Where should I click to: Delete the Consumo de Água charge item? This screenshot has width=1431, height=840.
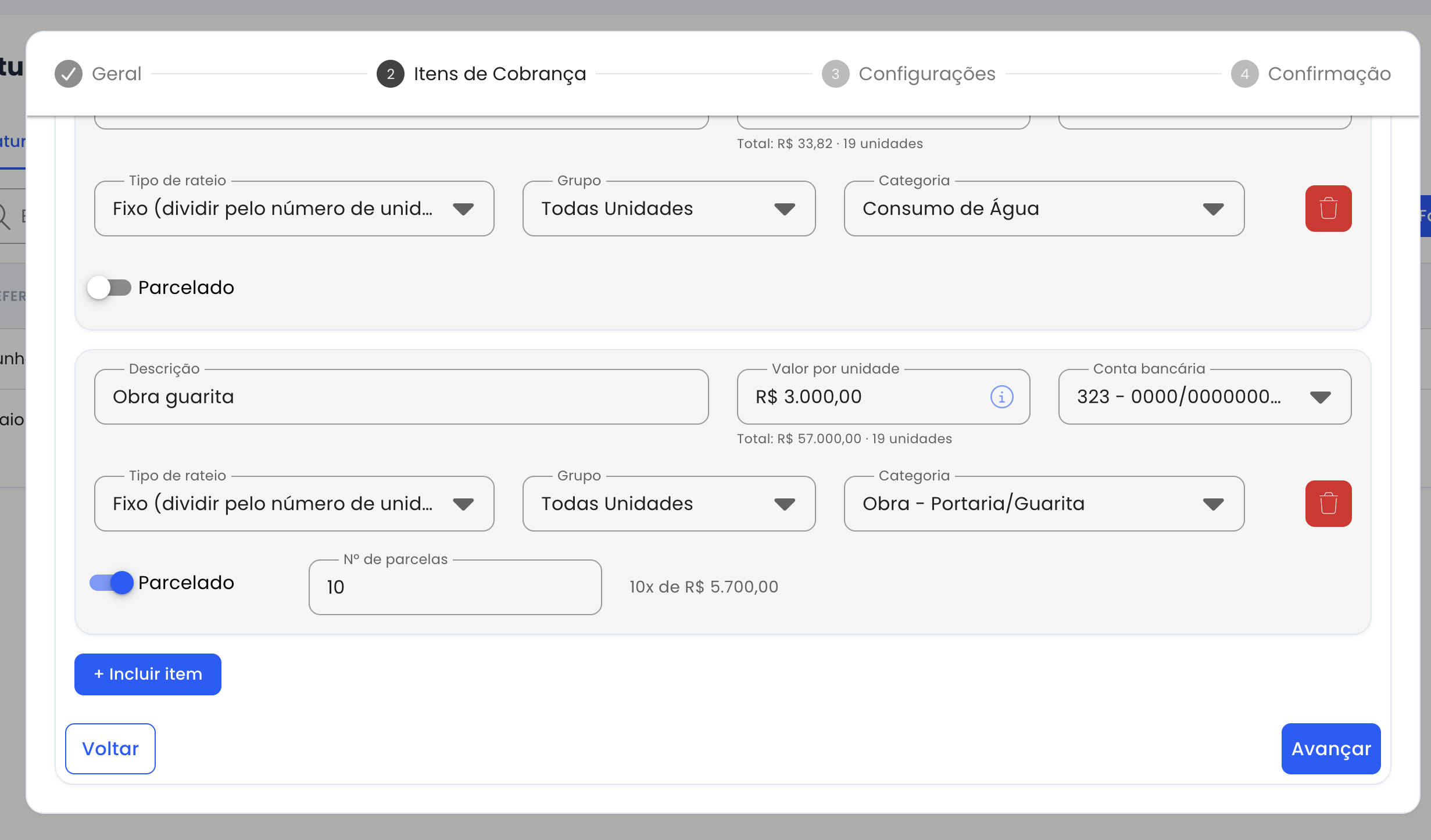[x=1328, y=209]
